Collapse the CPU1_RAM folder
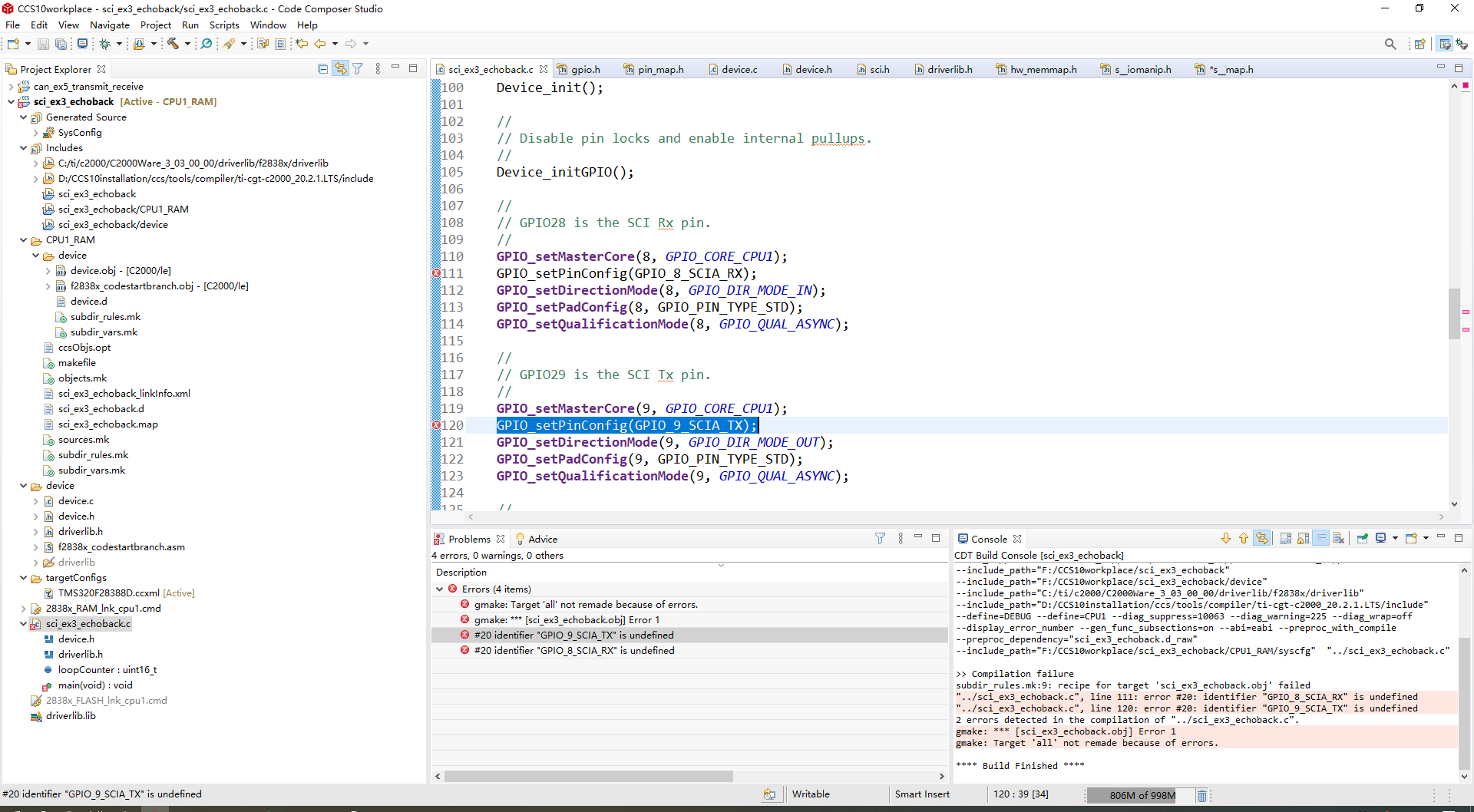The width and height of the screenshot is (1474, 812). (23, 240)
